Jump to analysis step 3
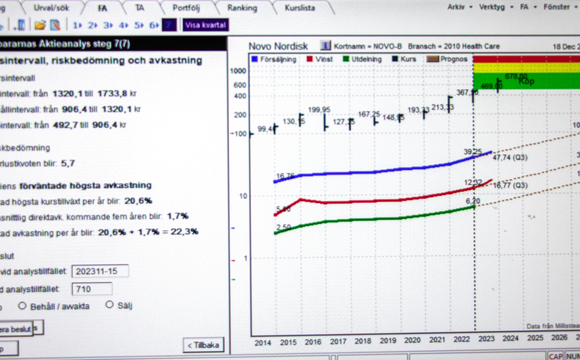 [108, 25]
